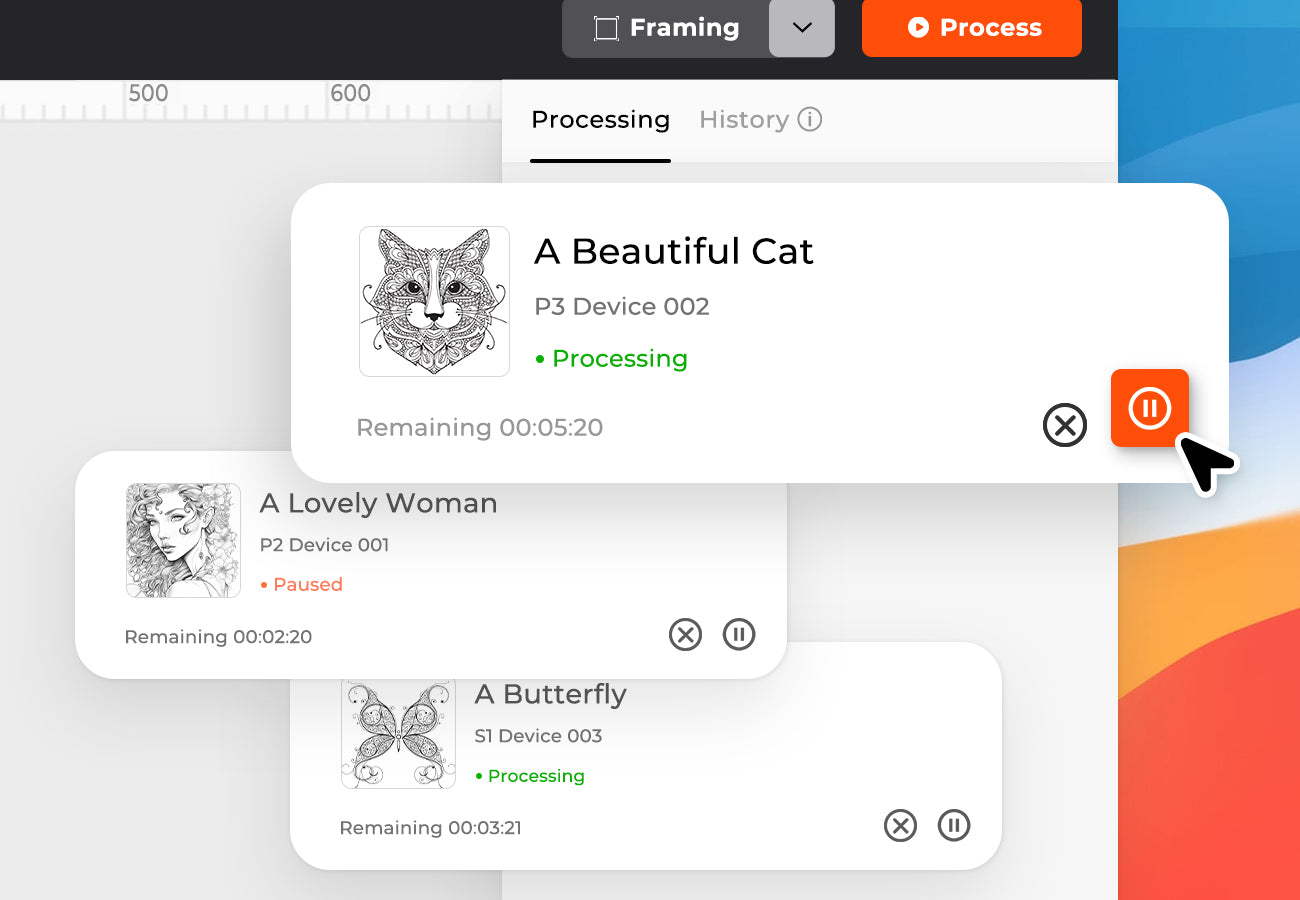Screen dimensions: 1300x900
Task: Click the A Butterfly job title
Action: (x=550, y=694)
